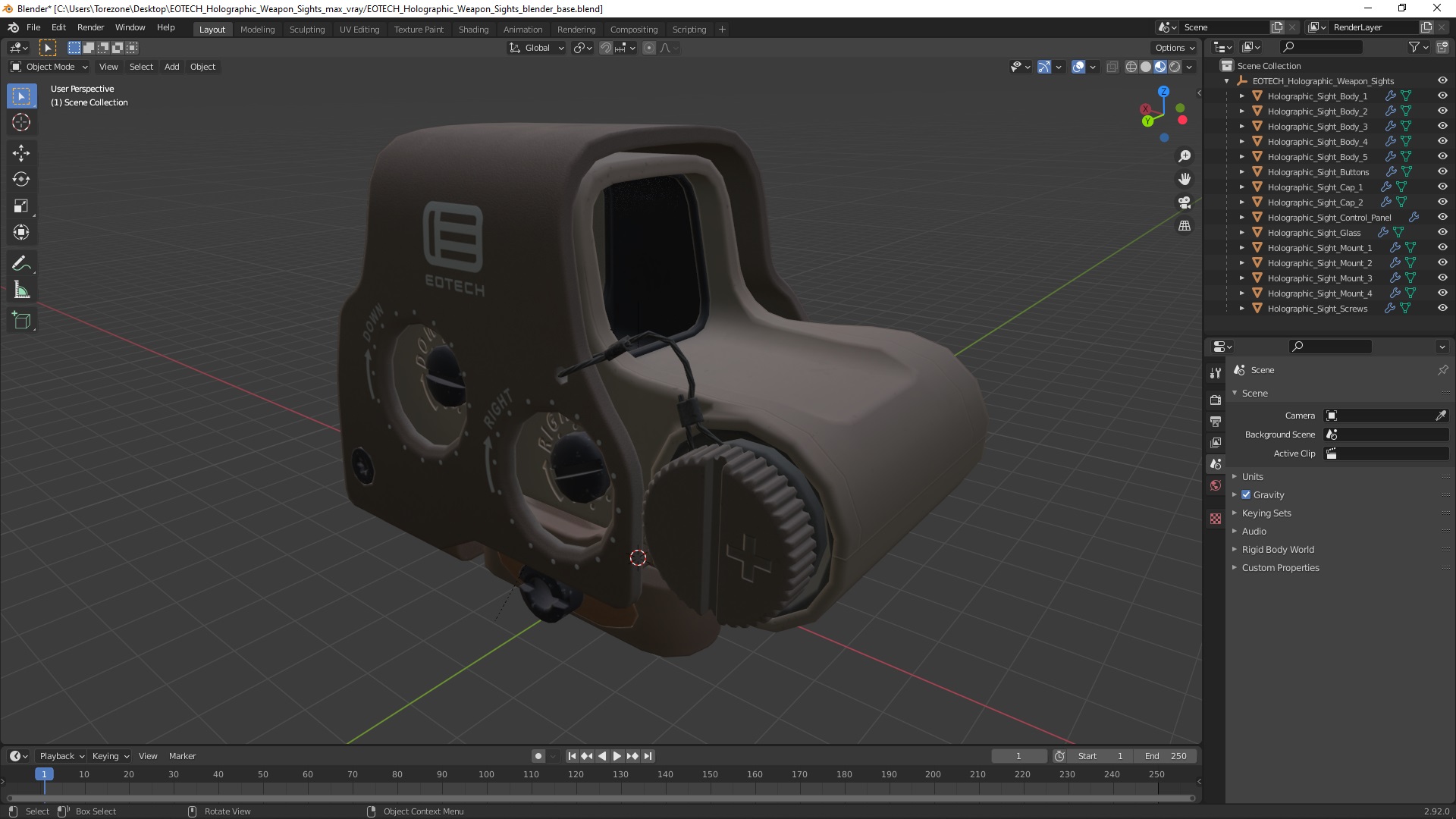Hide Holographic_Sight_Body_1 in outliner
This screenshot has height=819, width=1456.
[x=1442, y=96]
